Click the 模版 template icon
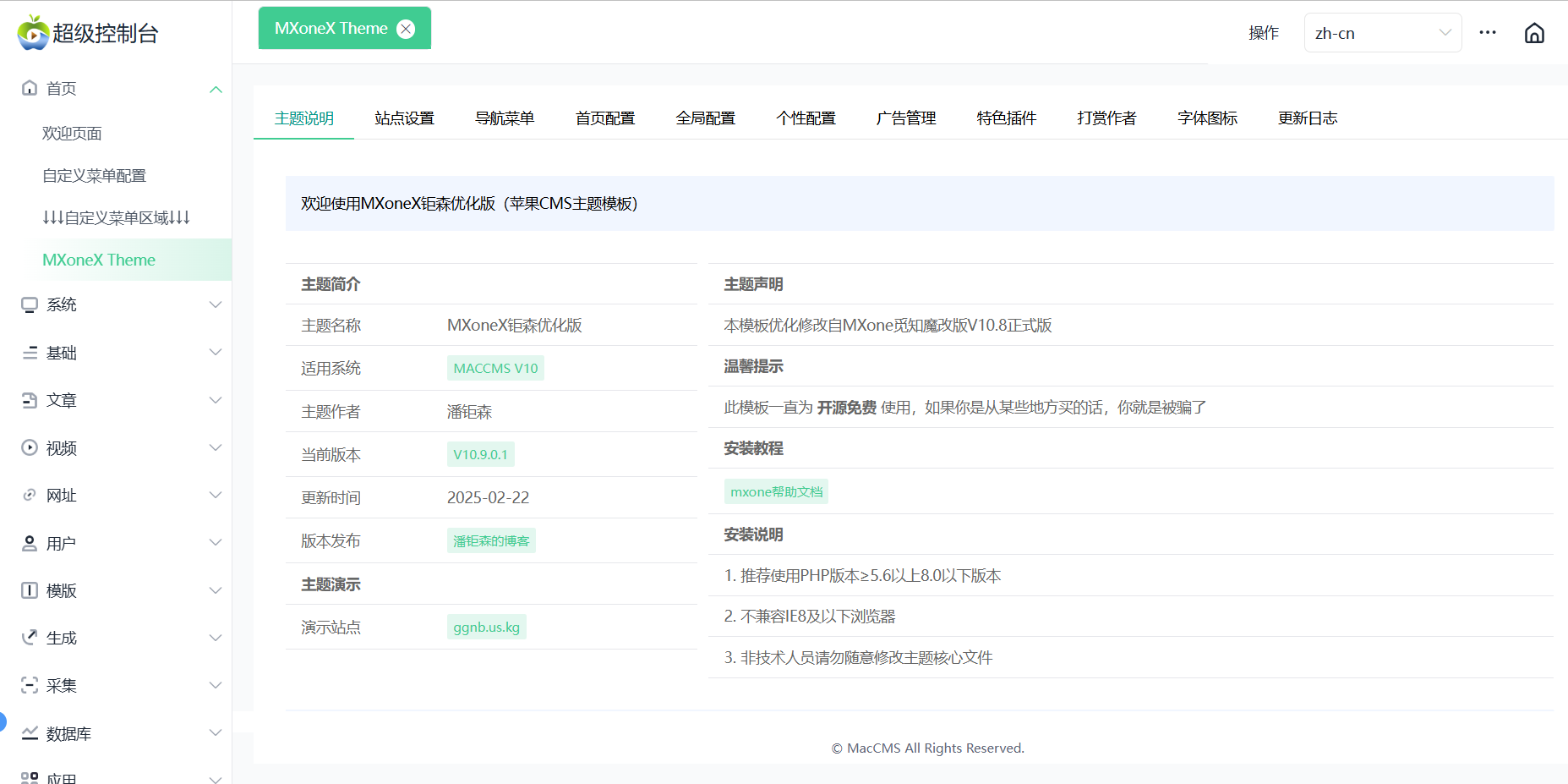Screen dimensions: 1568x784 pyautogui.click(x=30, y=590)
